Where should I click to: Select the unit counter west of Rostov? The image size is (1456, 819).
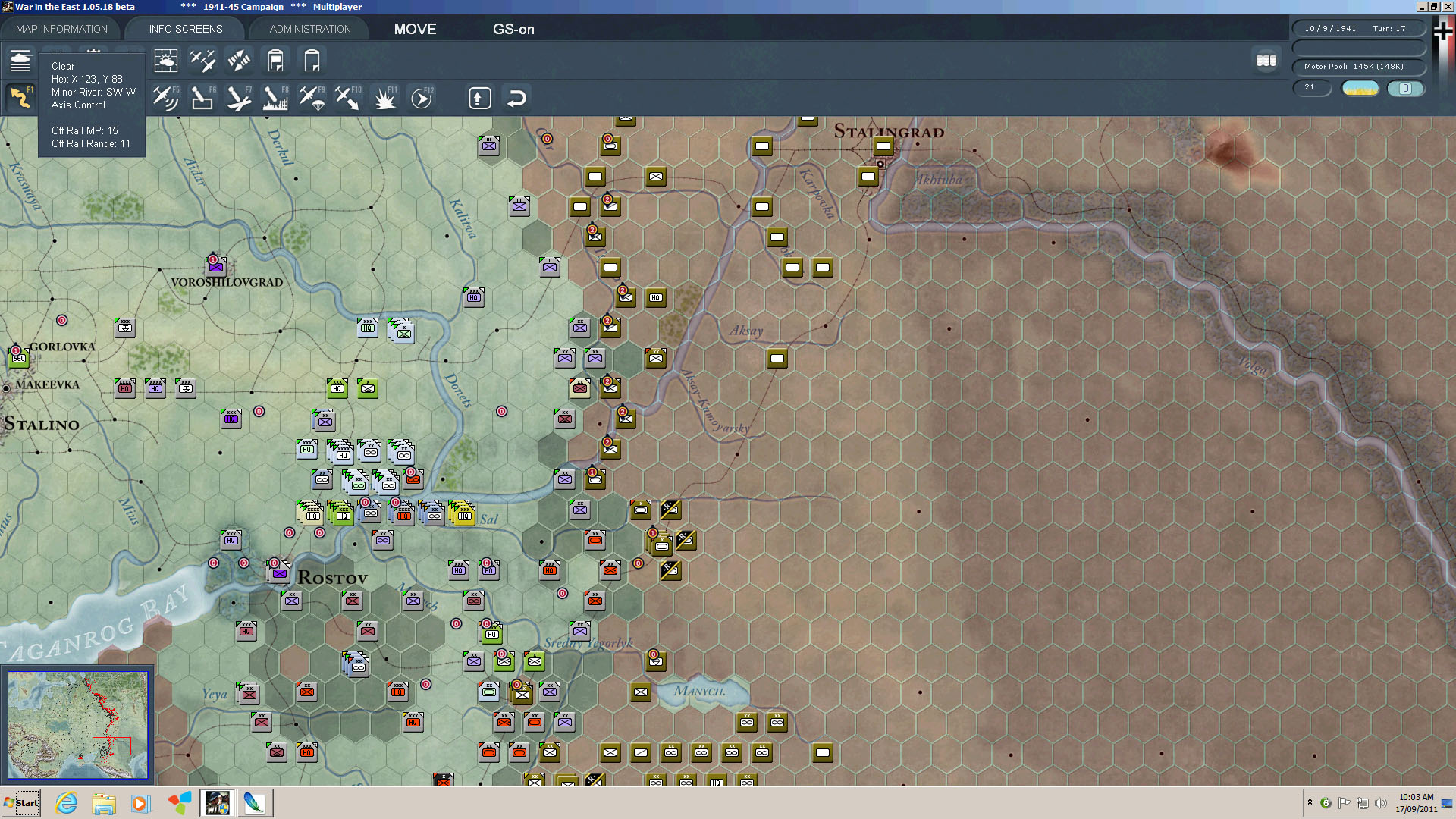click(x=279, y=573)
